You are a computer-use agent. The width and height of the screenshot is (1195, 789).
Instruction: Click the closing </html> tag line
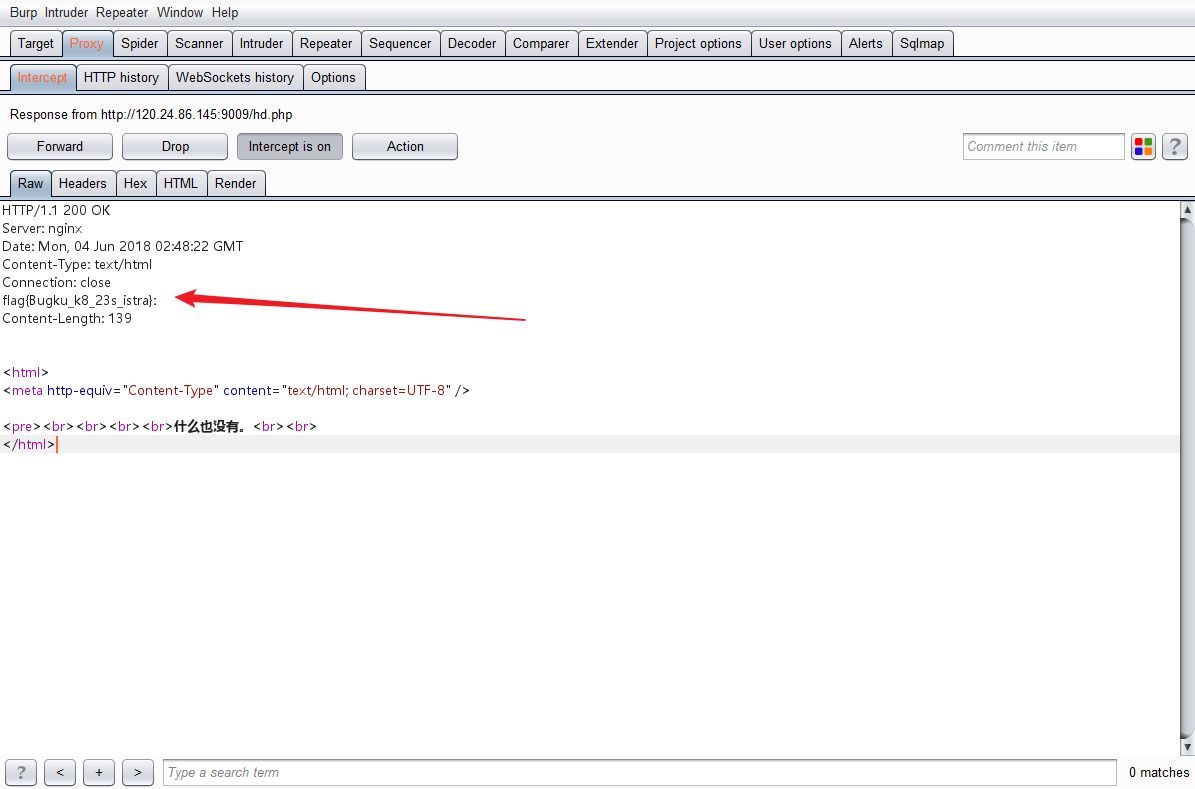pos(29,444)
